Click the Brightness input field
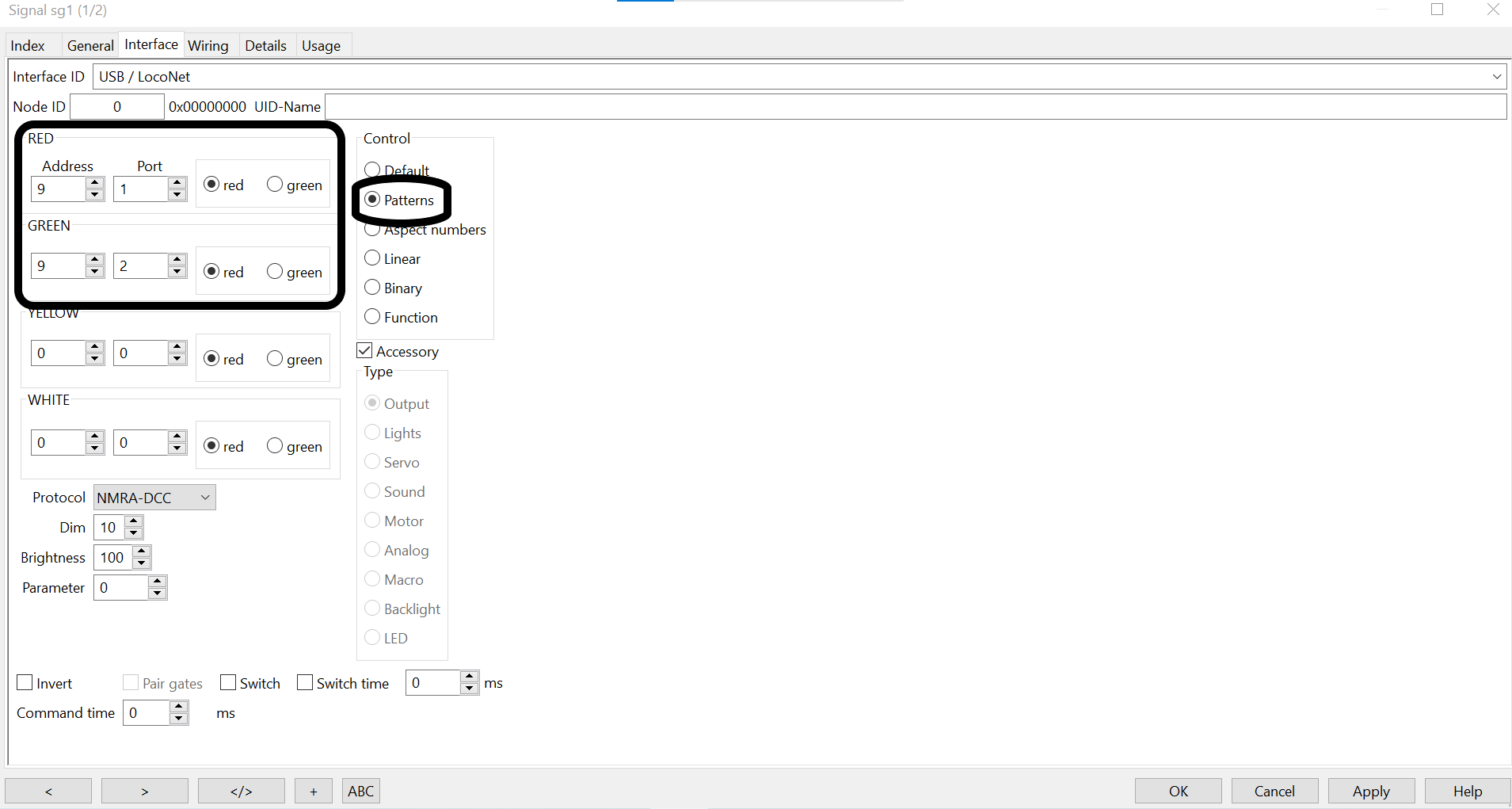 (114, 558)
